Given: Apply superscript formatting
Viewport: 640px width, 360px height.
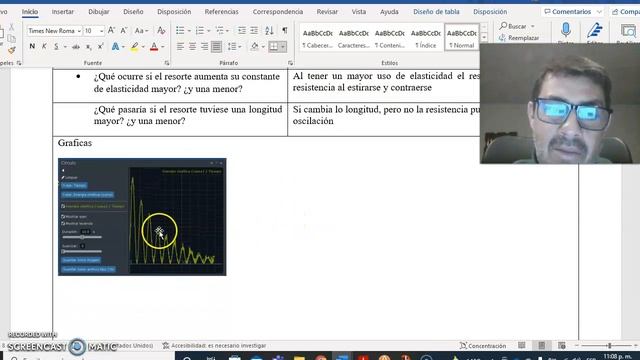Looking at the screenshot, I should click(x=100, y=47).
